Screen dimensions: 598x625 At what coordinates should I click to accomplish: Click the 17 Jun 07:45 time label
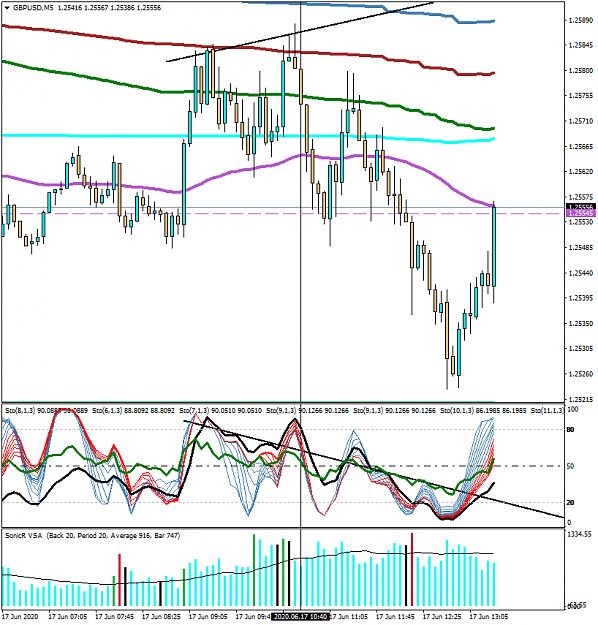coord(114,617)
